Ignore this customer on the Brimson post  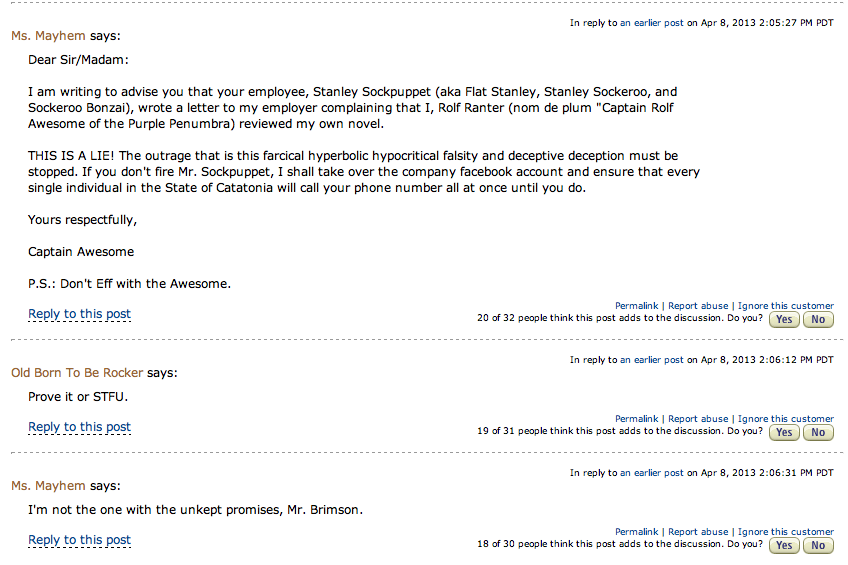tap(785, 532)
